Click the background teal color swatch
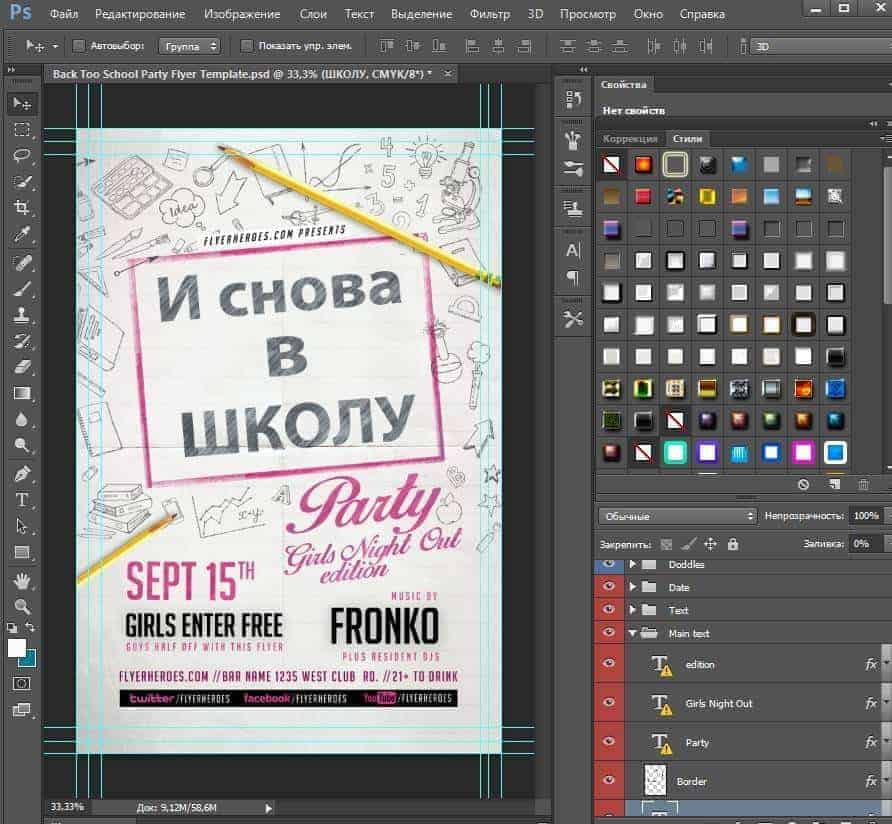 [30, 660]
